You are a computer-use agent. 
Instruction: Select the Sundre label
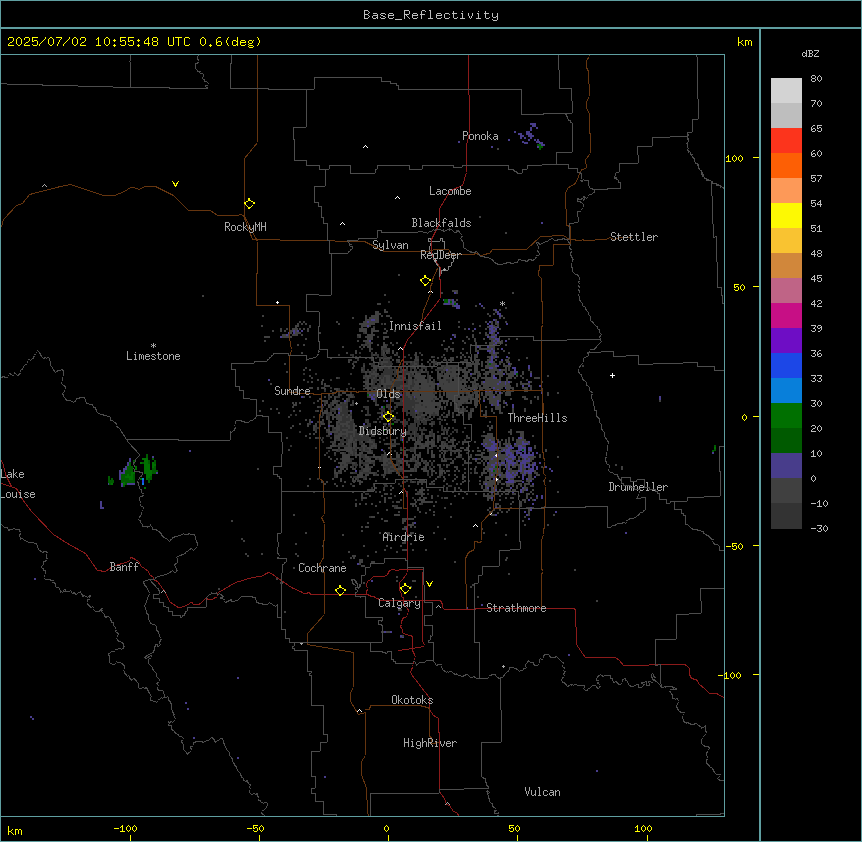tap(292, 391)
